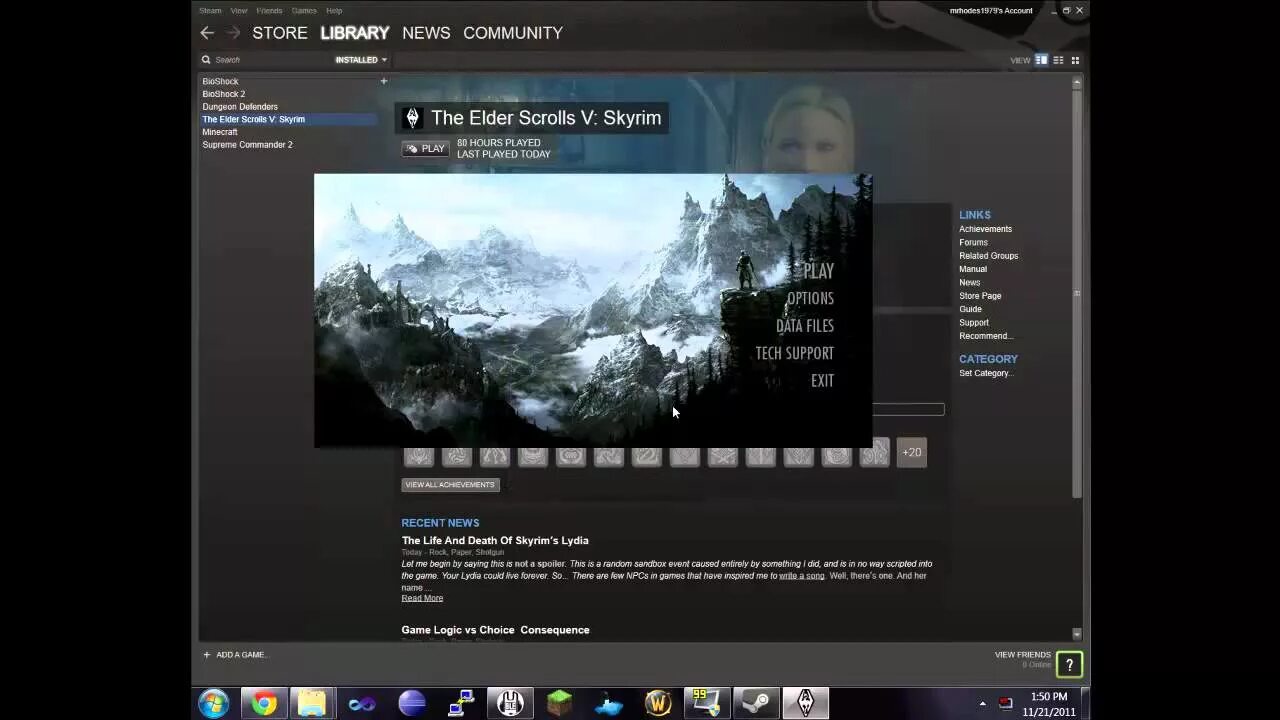Open VIEW FRIENDS list

click(1022, 655)
